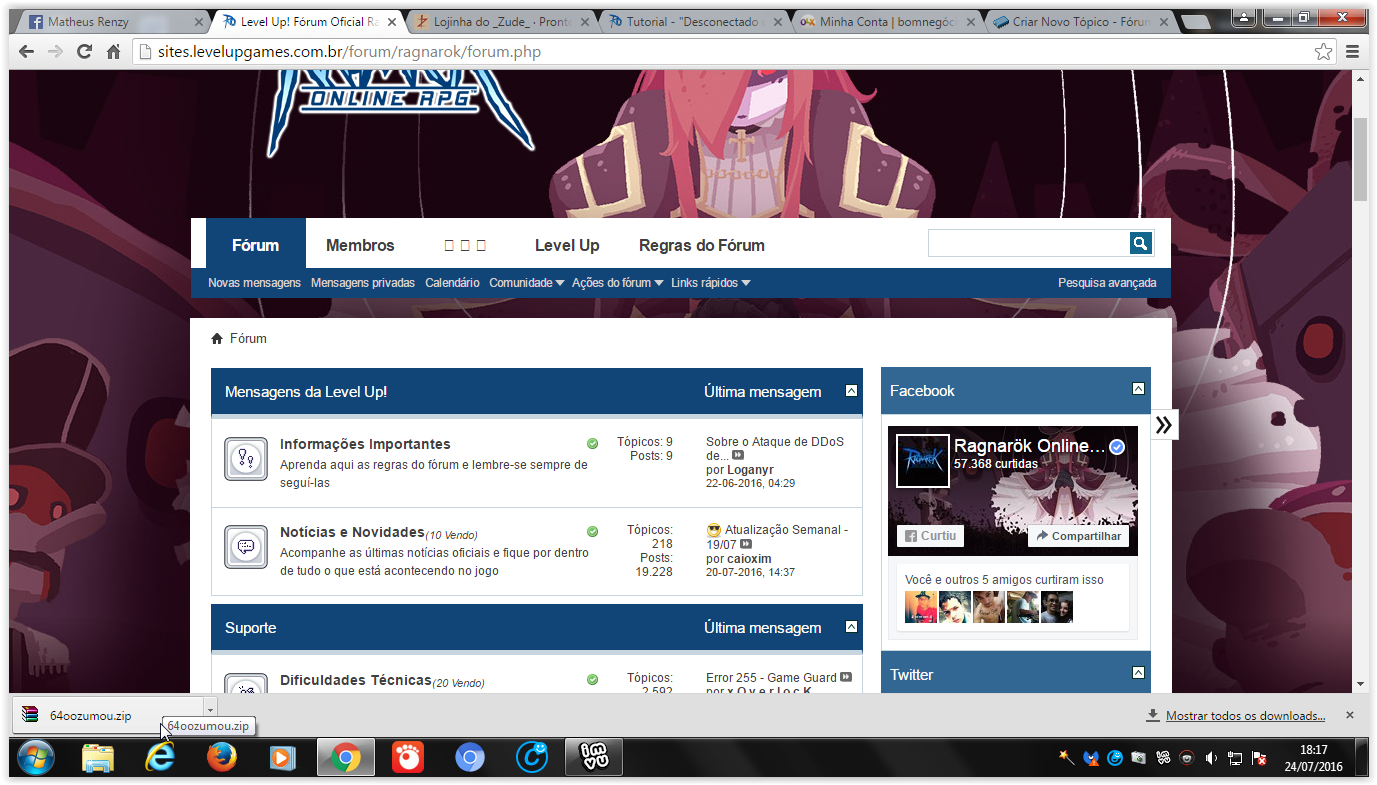Screen dimensions: 1377x785
Task: Open Mensagens privadas link
Action: click(x=363, y=283)
